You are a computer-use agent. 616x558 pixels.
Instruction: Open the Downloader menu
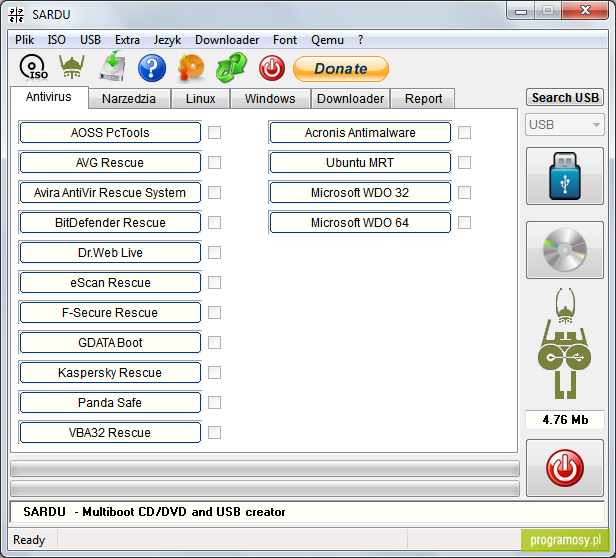coord(227,40)
